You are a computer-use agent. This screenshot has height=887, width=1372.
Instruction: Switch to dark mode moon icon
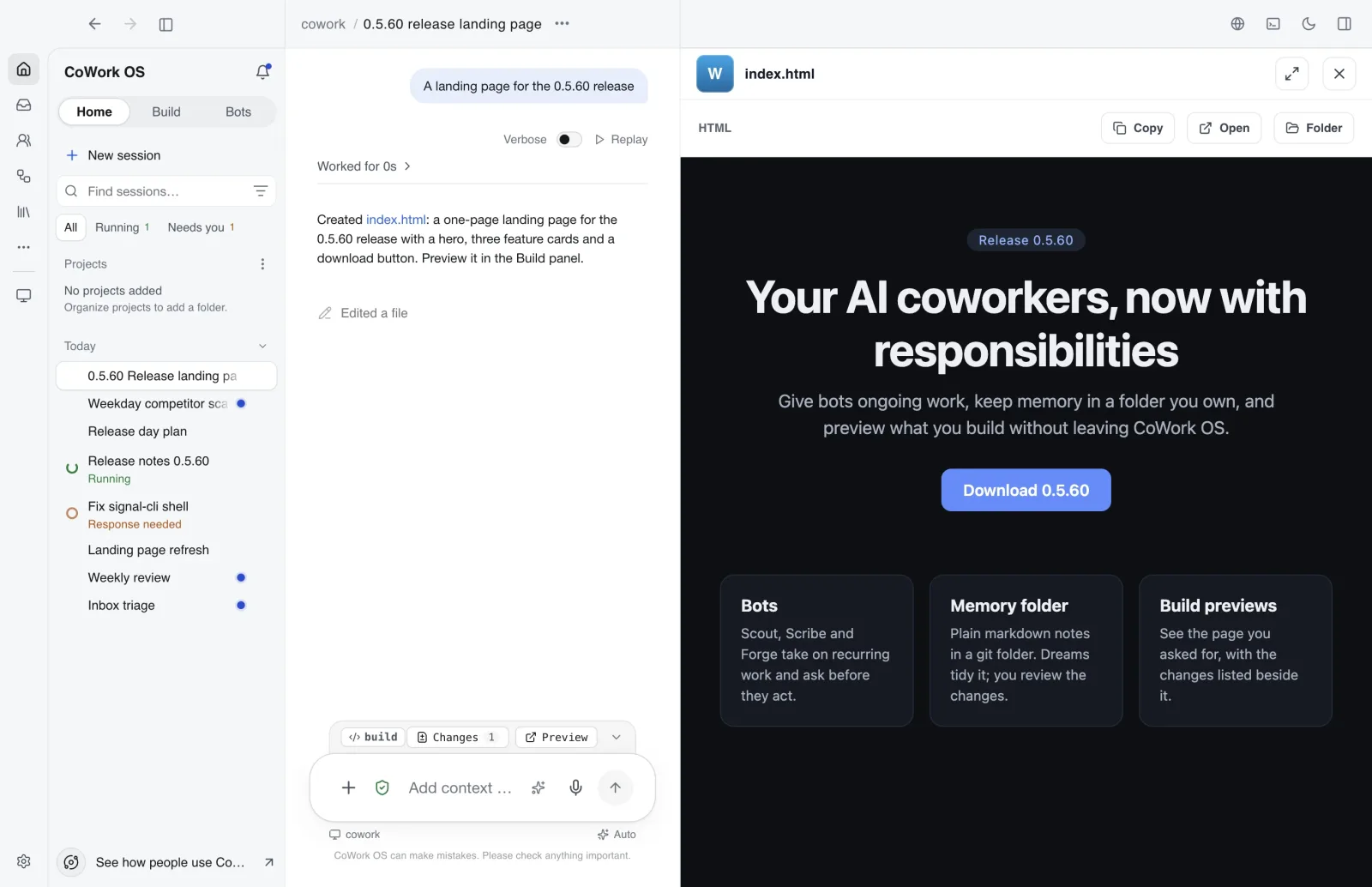point(1309,24)
